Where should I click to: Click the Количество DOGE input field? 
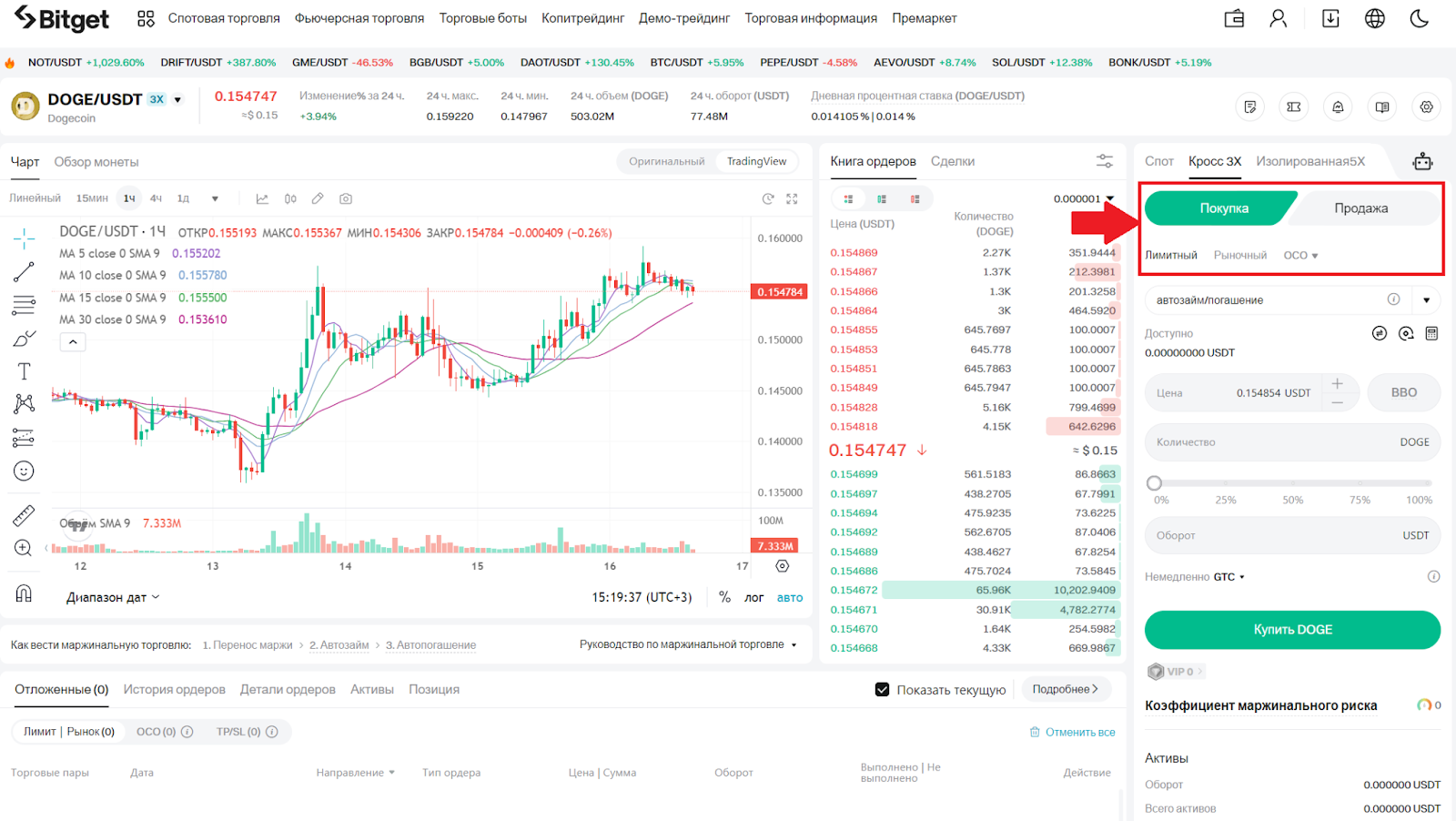click(1292, 442)
